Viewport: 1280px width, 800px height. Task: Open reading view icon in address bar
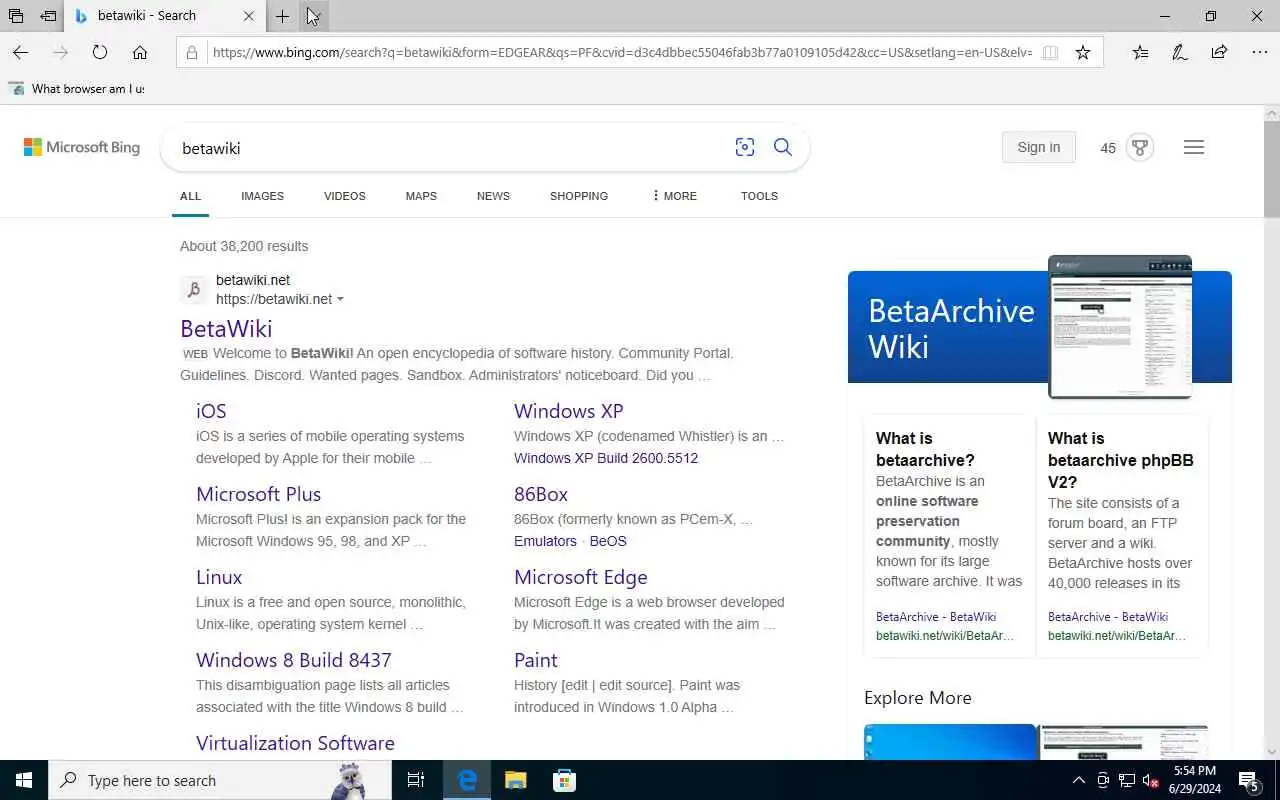pyautogui.click(x=1050, y=52)
